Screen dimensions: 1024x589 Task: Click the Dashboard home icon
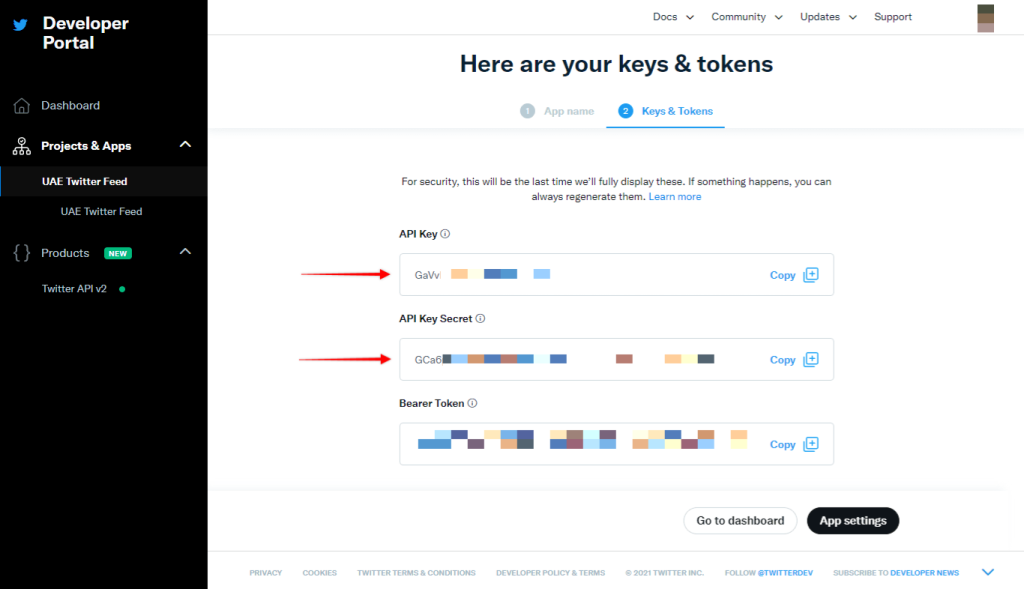click(21, 105)
